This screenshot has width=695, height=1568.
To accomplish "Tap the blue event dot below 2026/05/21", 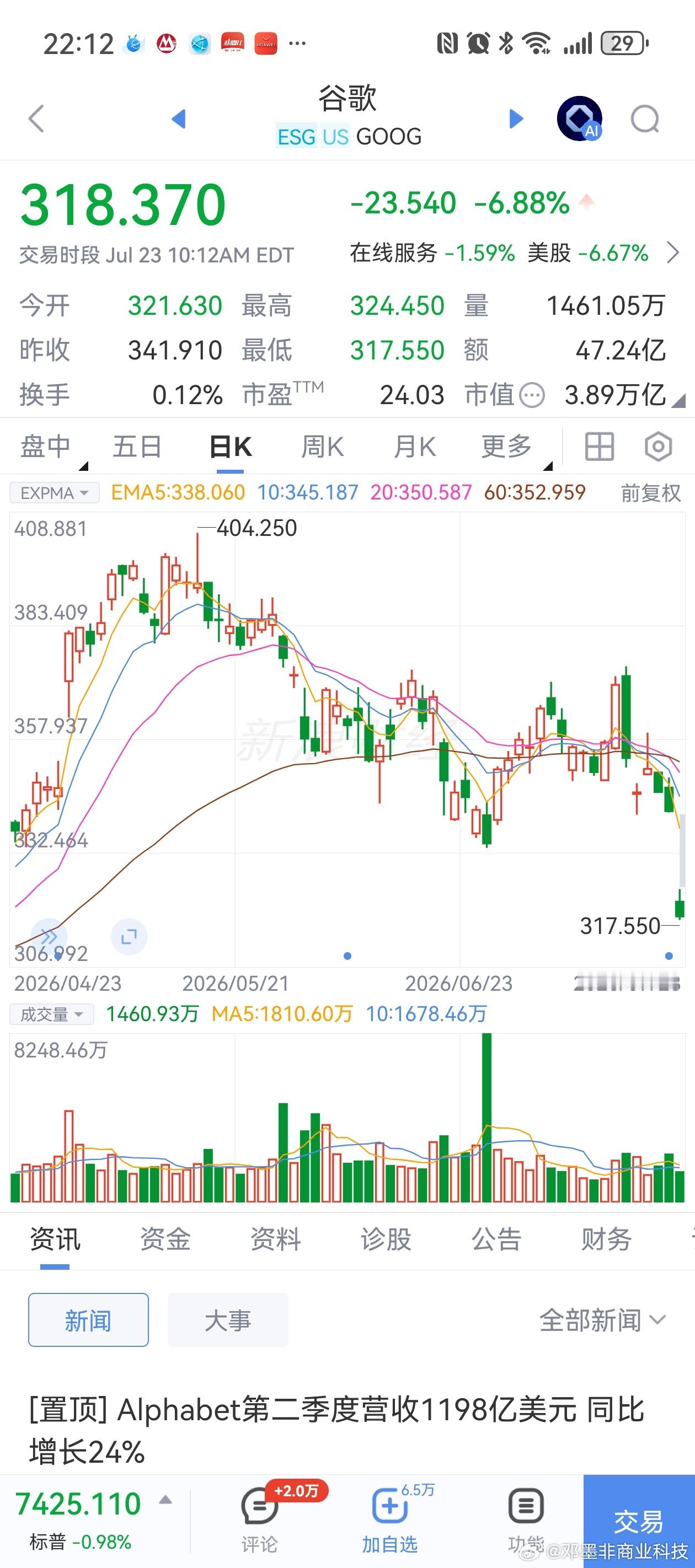I will coord(347,956).
